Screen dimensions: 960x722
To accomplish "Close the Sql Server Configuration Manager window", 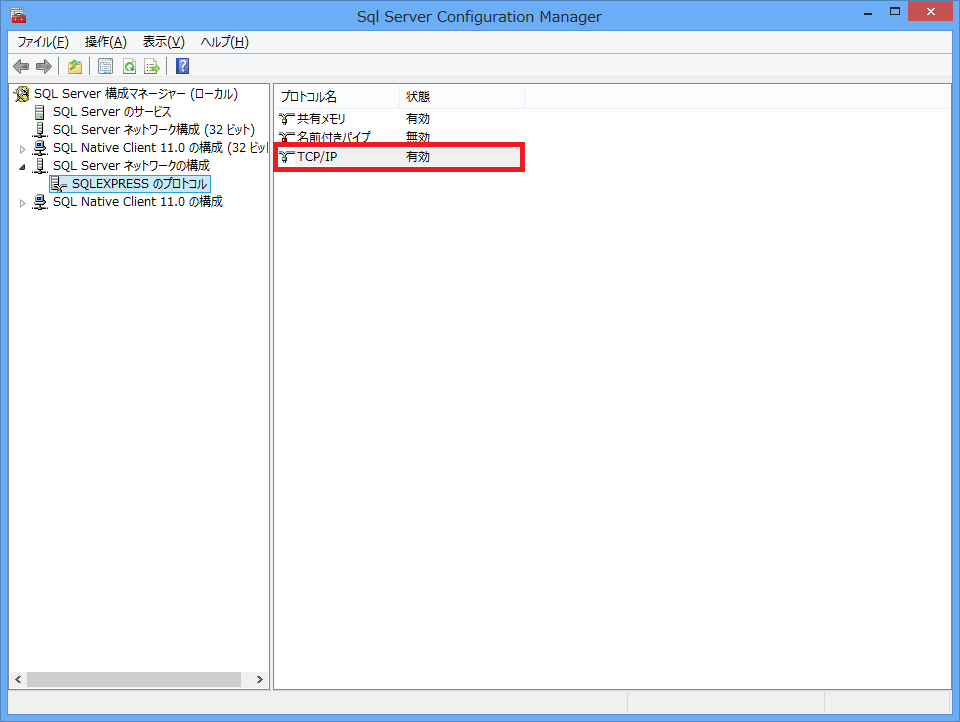I will pyautogui.click(x=931, y=12).
